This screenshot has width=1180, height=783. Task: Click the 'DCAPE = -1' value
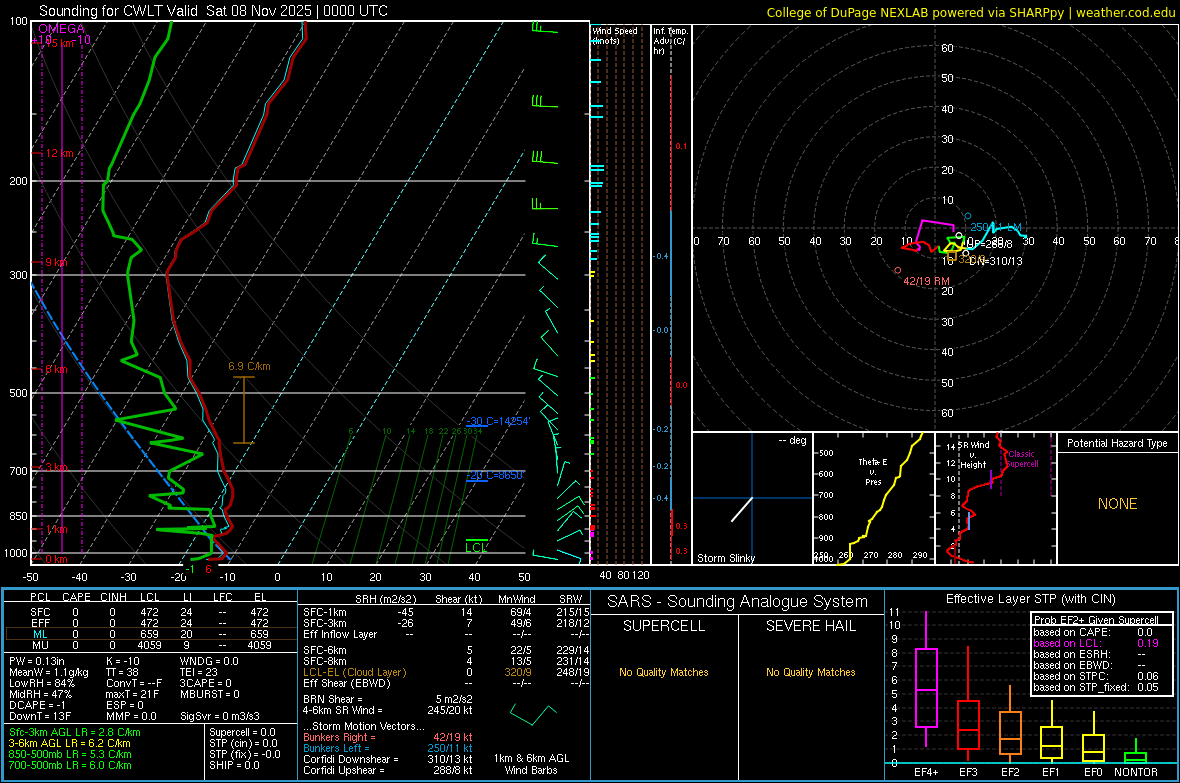click(x=37, y=705)
